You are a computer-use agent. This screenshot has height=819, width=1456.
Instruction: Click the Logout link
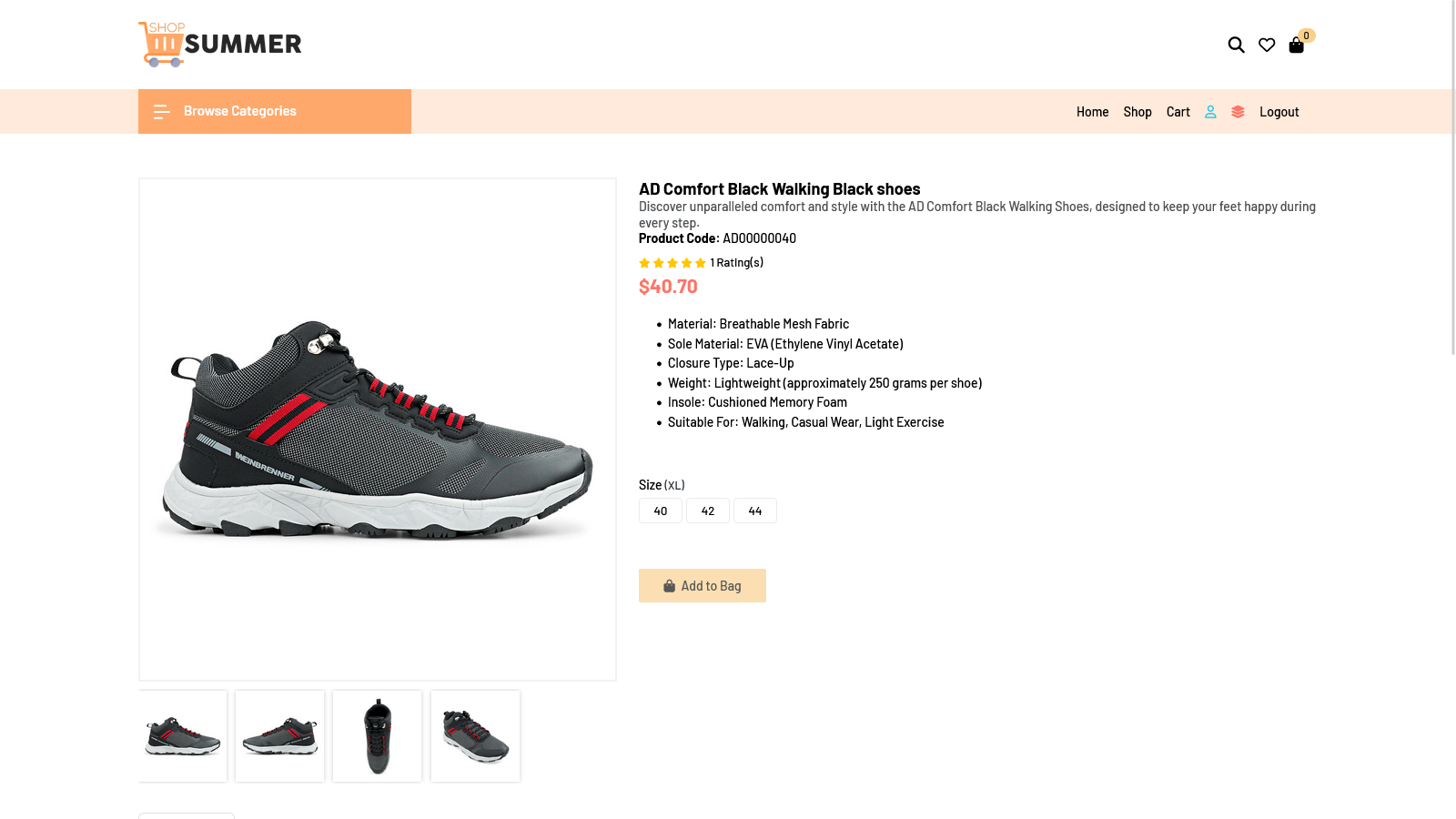pos(1279,112)
